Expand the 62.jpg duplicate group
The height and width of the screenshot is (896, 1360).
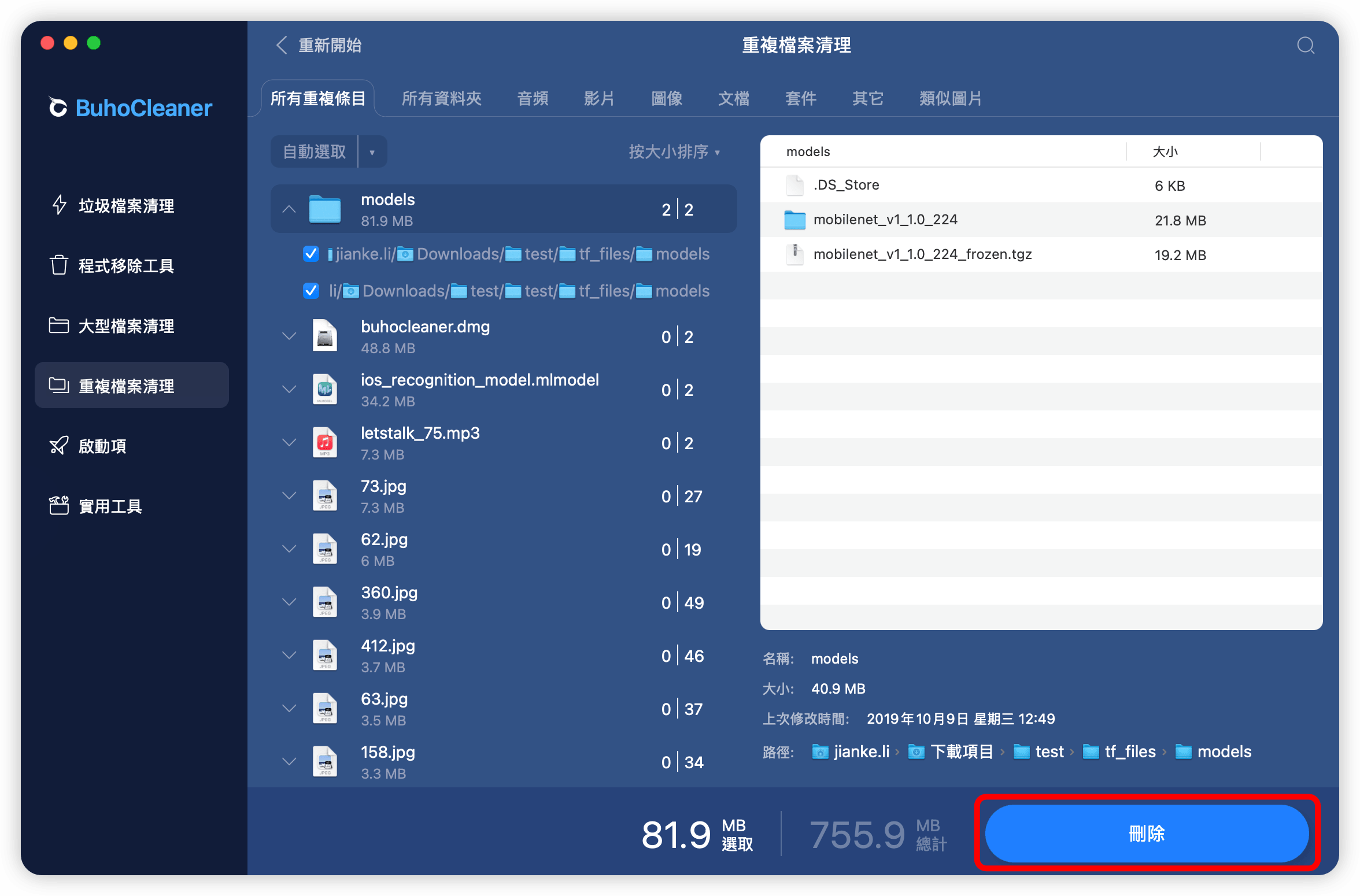(289, 549)
